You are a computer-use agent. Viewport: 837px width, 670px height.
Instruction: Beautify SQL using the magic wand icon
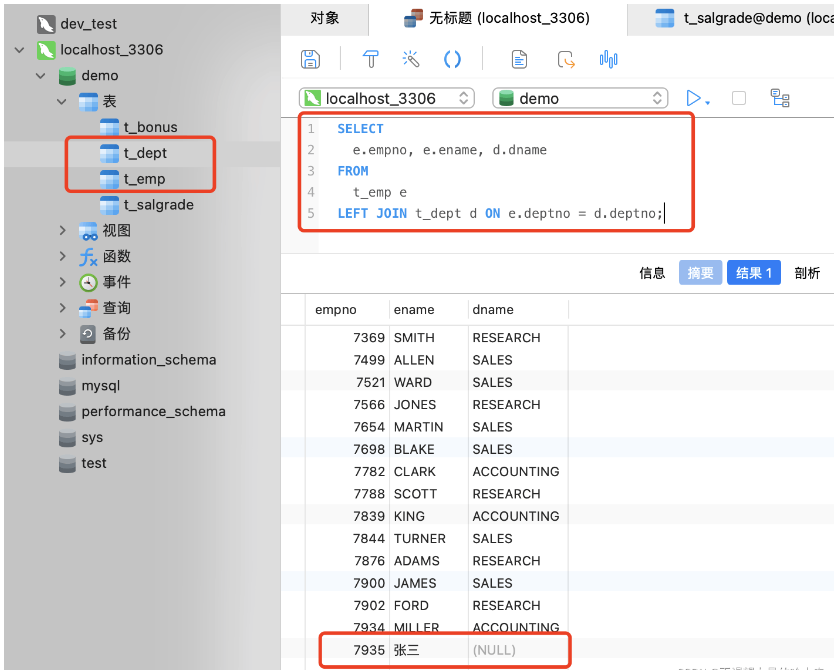pos(411,59)
